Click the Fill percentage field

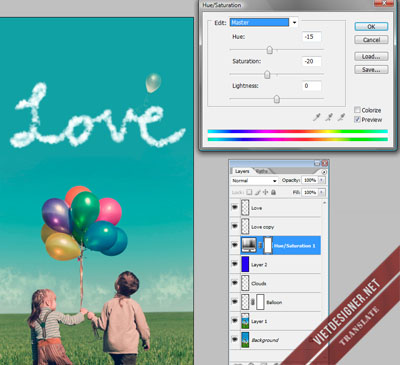tap(310, 192)
